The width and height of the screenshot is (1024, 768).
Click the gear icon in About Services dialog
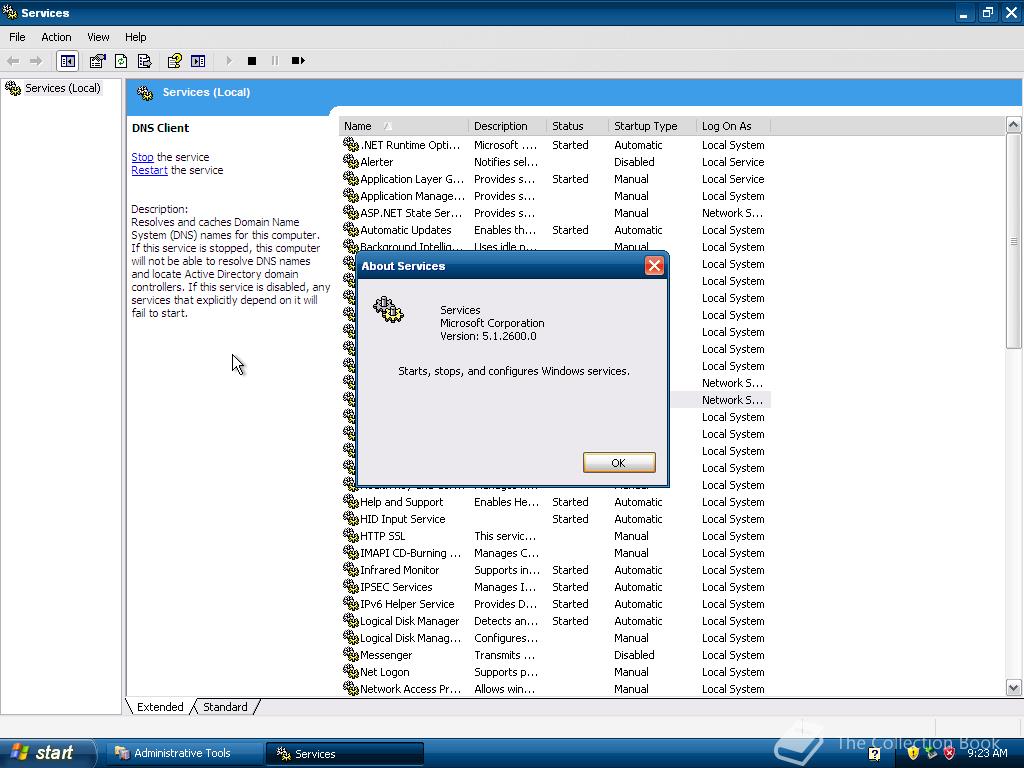[x=389, y=310]
